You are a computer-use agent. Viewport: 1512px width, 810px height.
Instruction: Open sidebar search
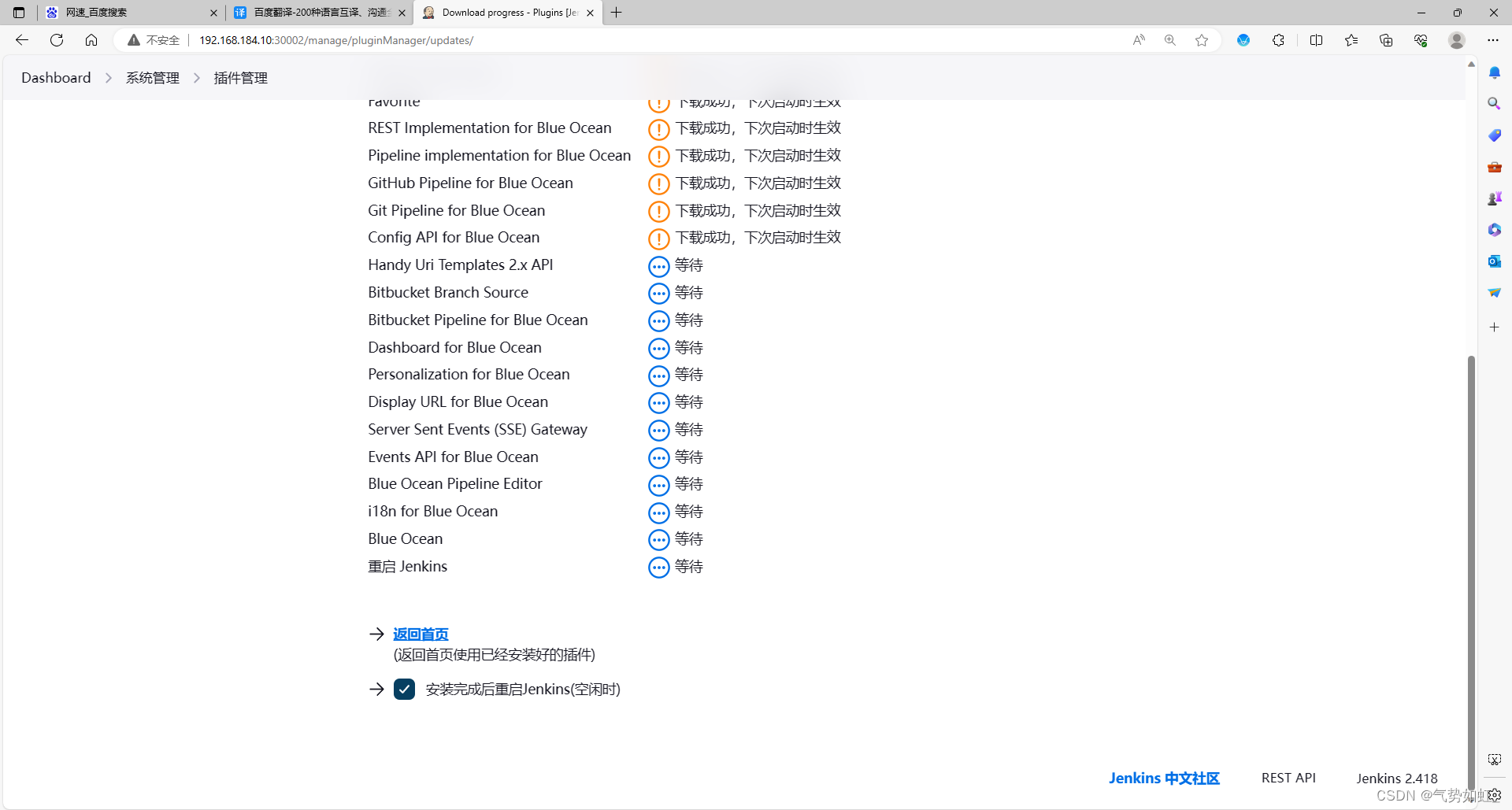tap(1495, 104)
